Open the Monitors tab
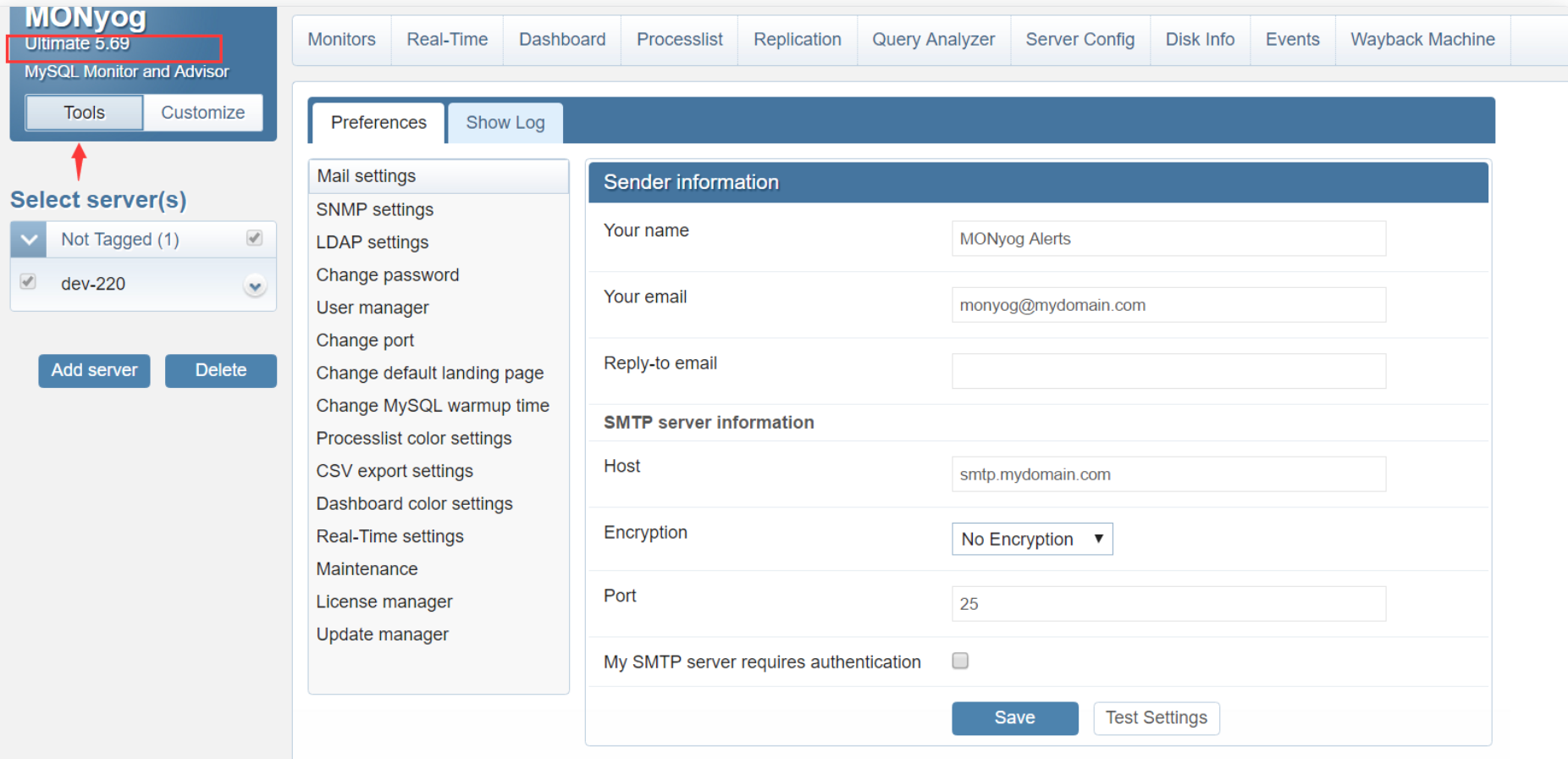Viewport: 1568px width, 759px height. point(341,40)
